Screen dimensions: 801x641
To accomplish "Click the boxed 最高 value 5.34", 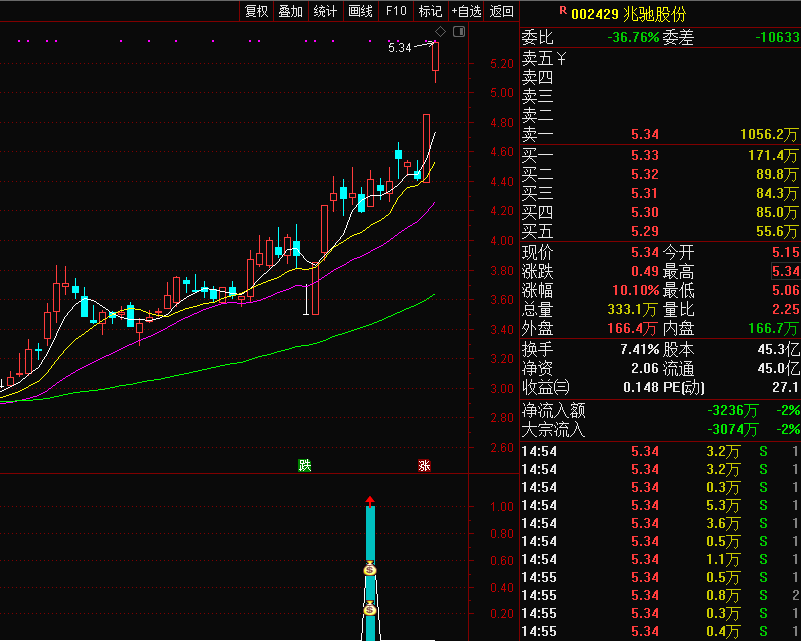I will coord(786,271).
